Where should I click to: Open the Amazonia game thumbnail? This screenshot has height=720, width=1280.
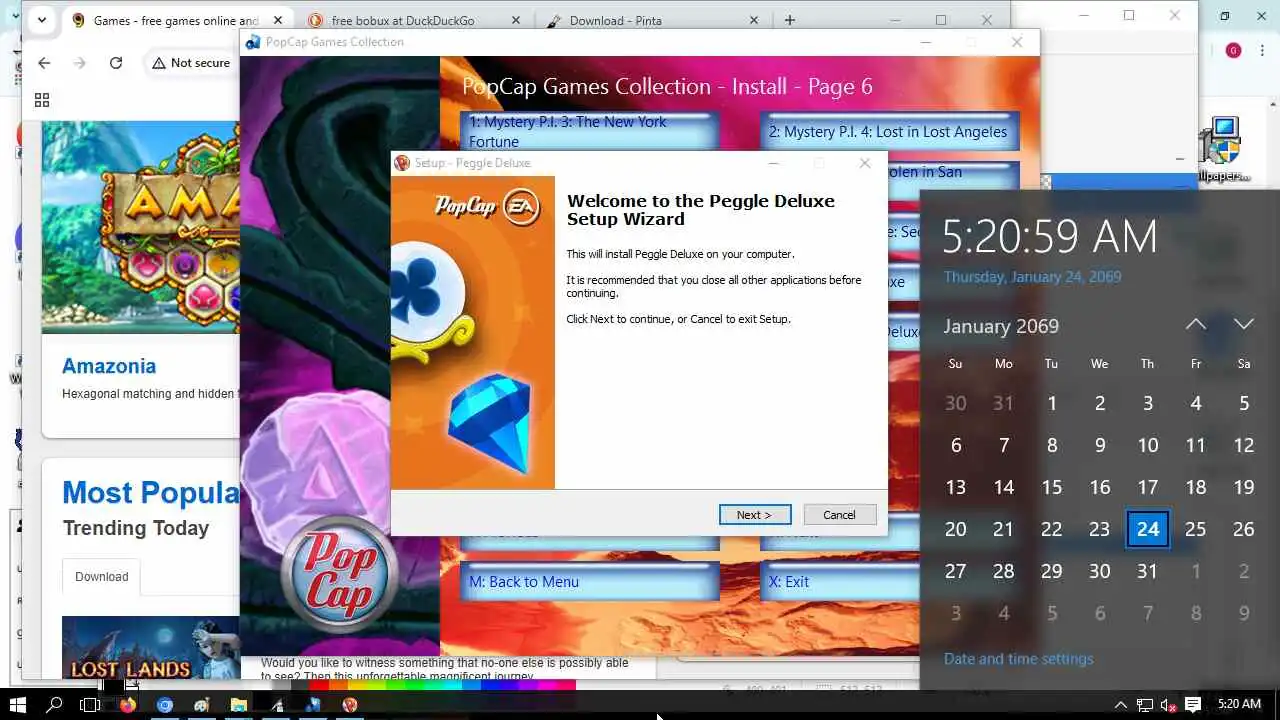tap(141, 227)
